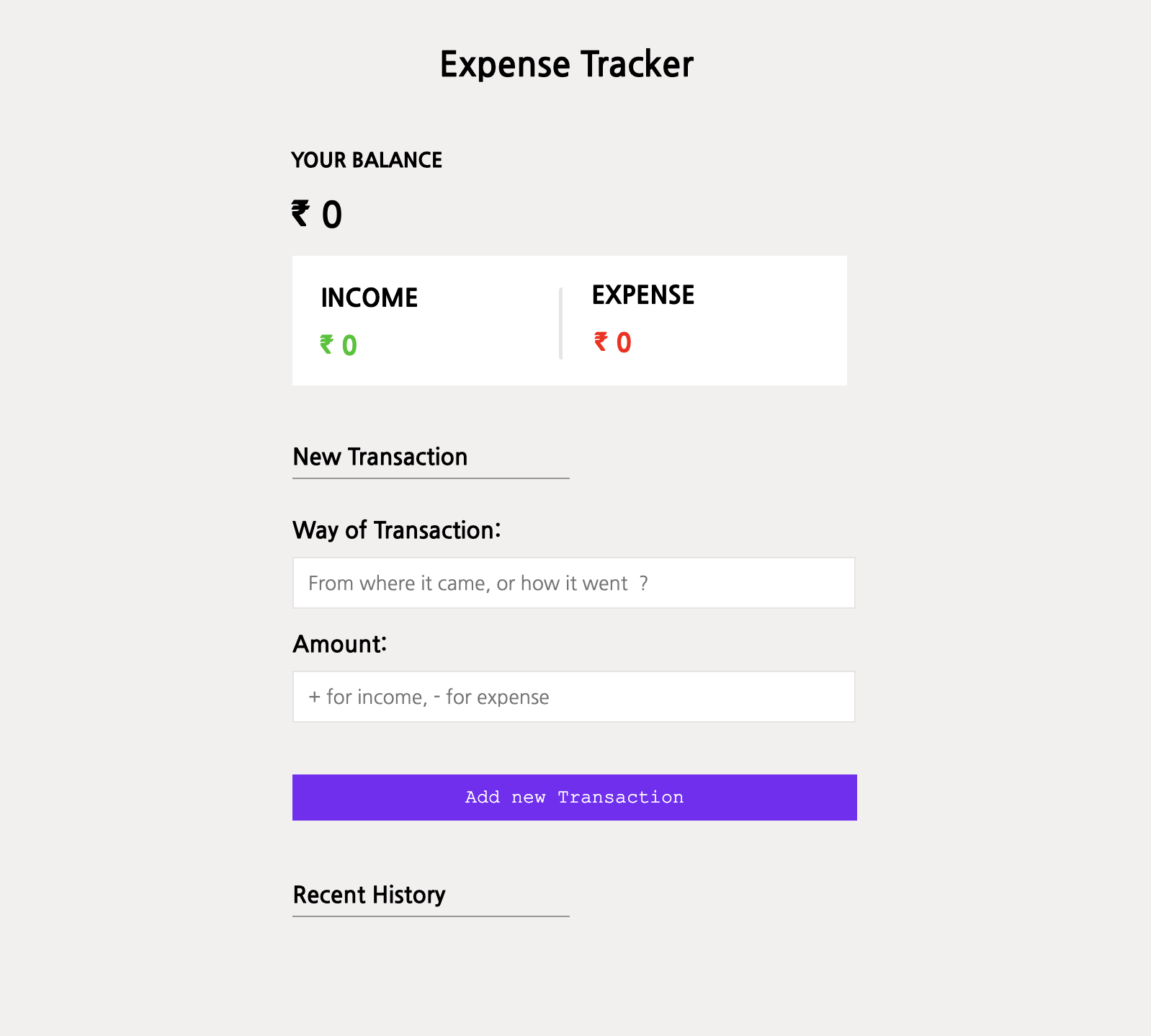Click the EXPENSE heading in the summary card
The image size is (1151, 1036).
642,295
